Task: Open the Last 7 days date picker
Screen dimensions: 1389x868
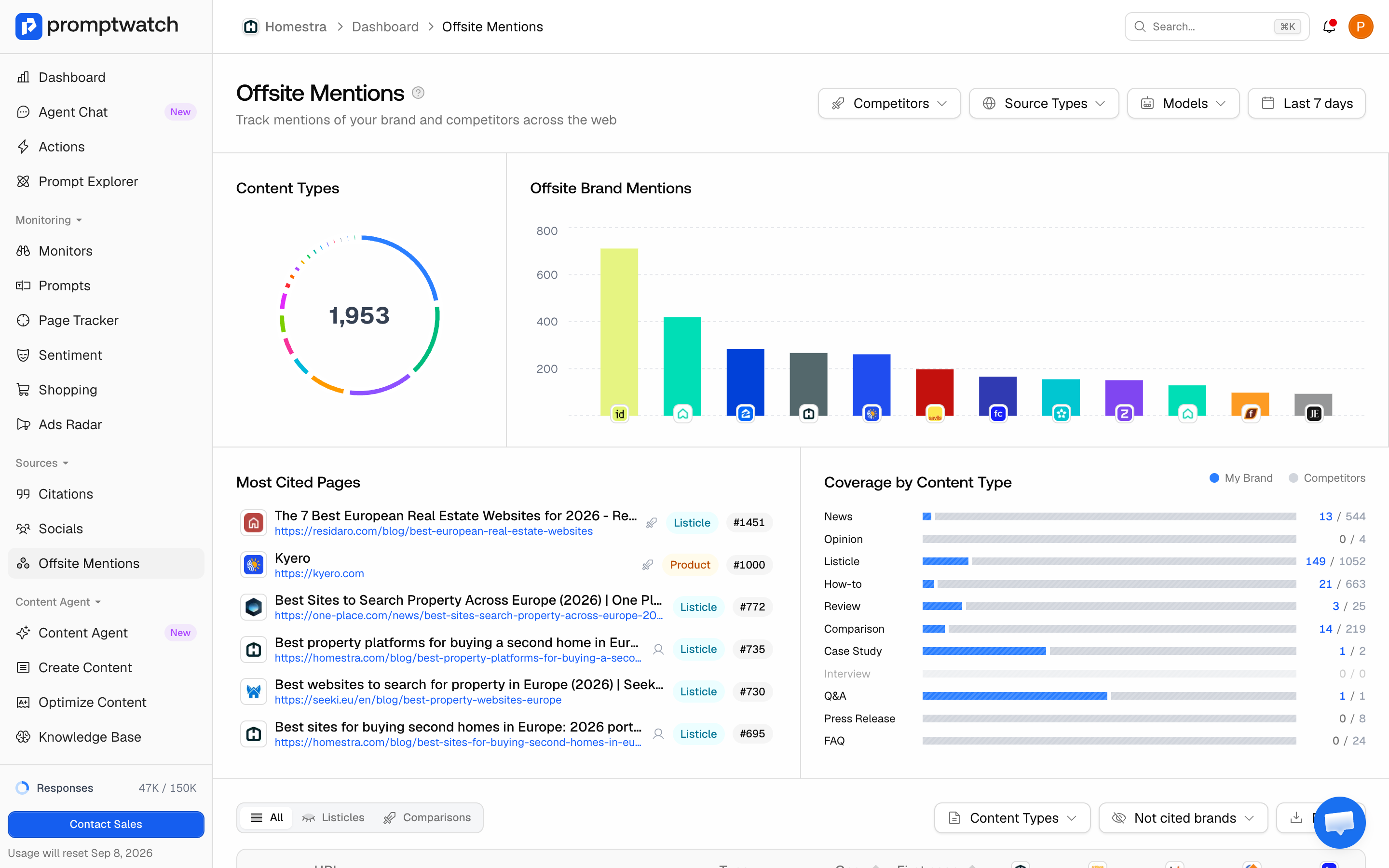Action: click(x=1307, y=103)
